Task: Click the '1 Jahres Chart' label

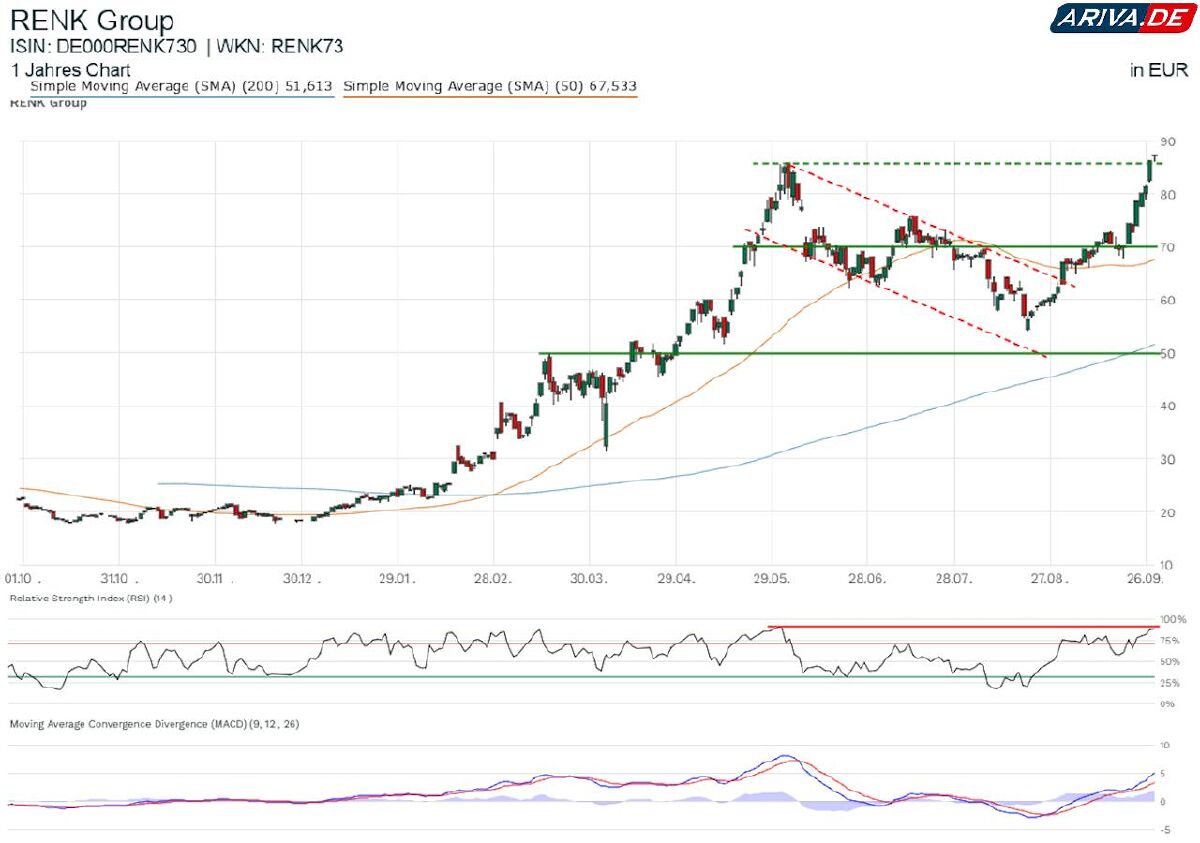Action: point(70,71)
